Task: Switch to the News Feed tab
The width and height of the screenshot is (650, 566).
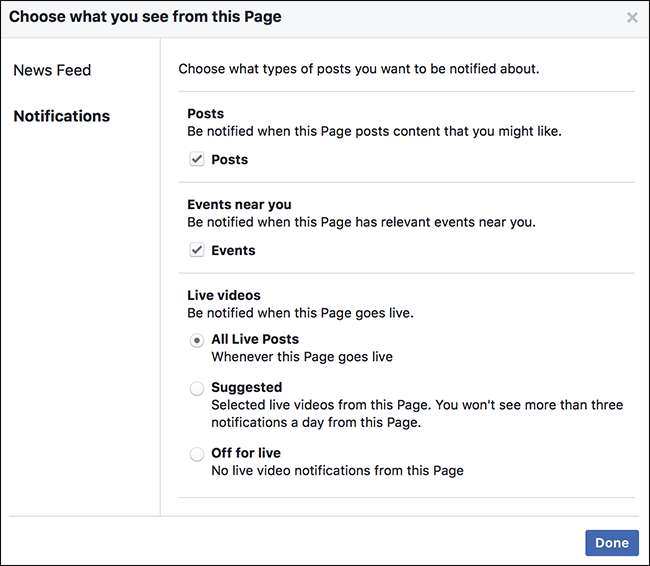Action: [52, 70]
